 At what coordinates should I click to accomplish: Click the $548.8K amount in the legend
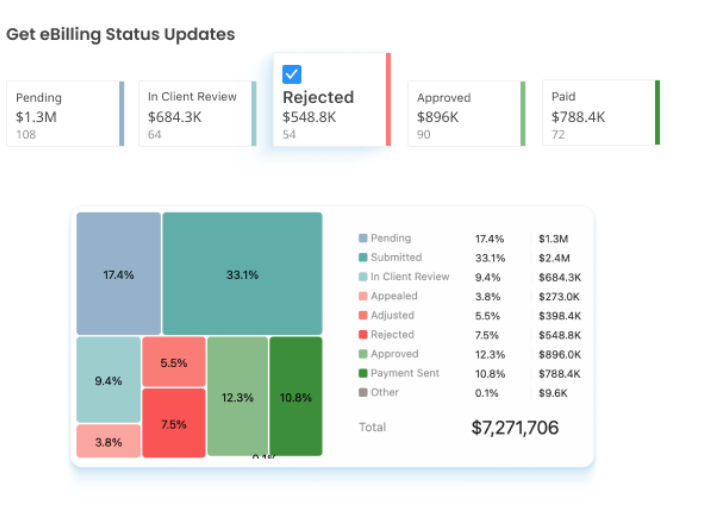[x=560, y=335]
